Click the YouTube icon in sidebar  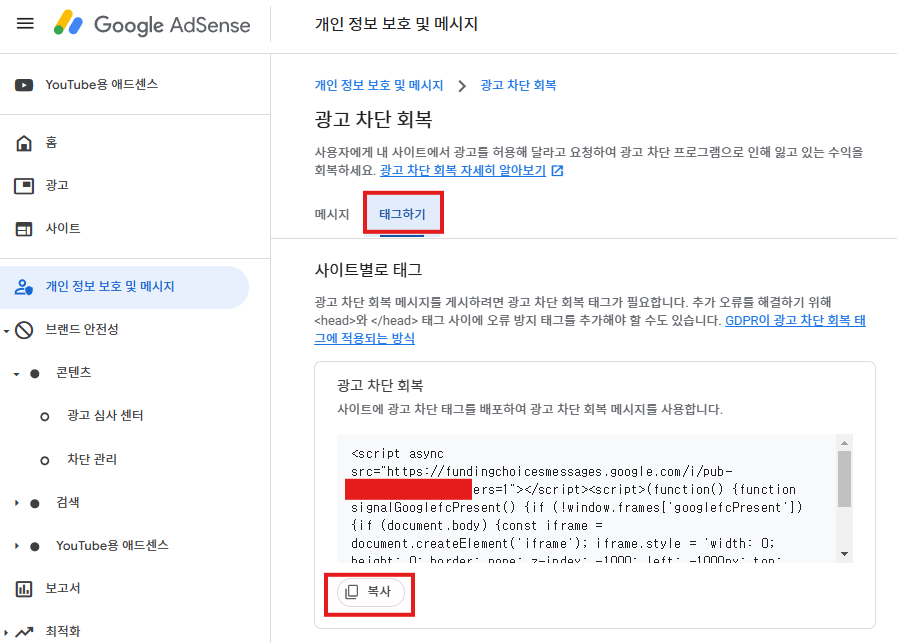pos(23,85)
